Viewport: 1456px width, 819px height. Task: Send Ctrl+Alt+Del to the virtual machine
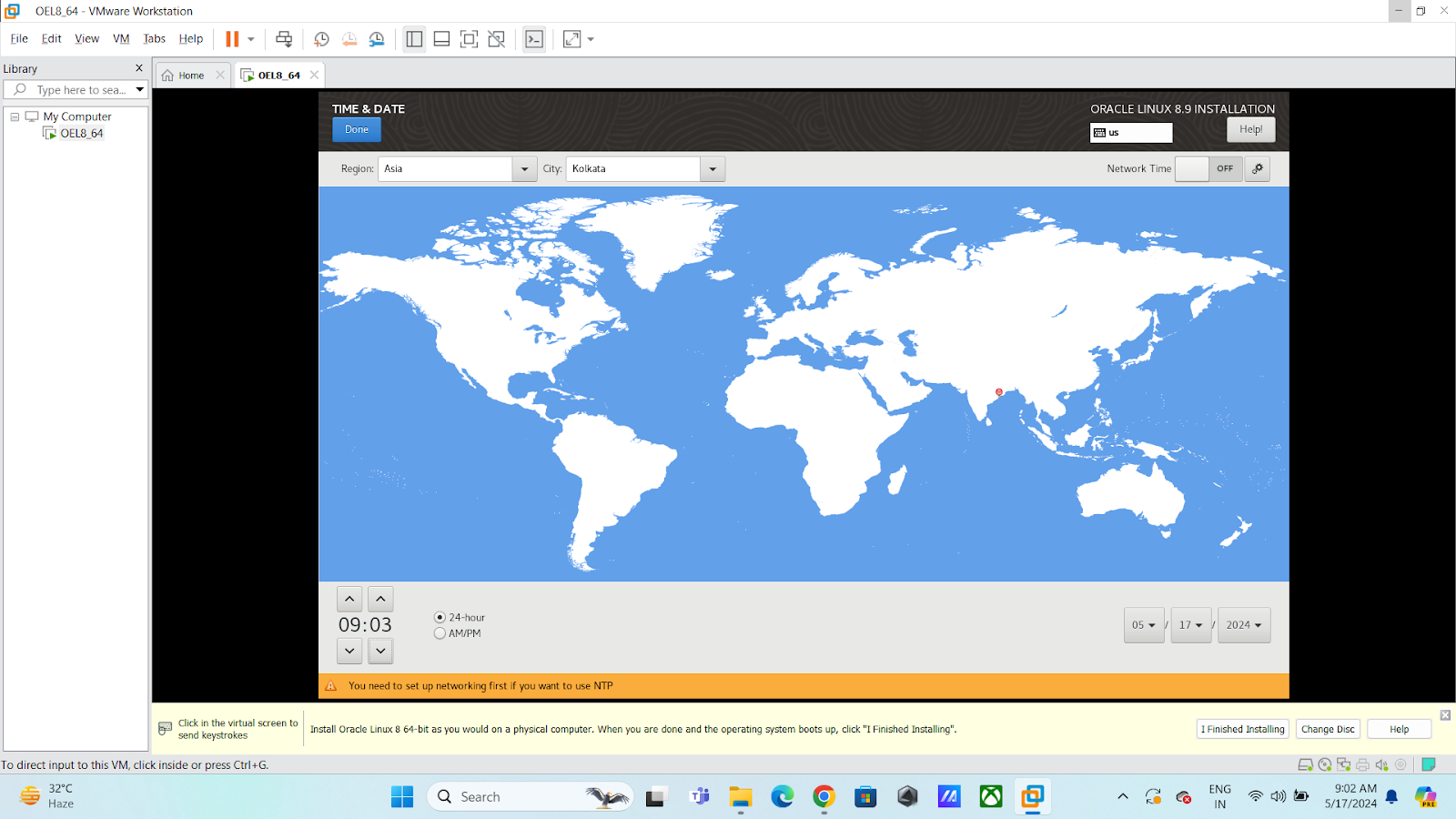click(284, 39)
